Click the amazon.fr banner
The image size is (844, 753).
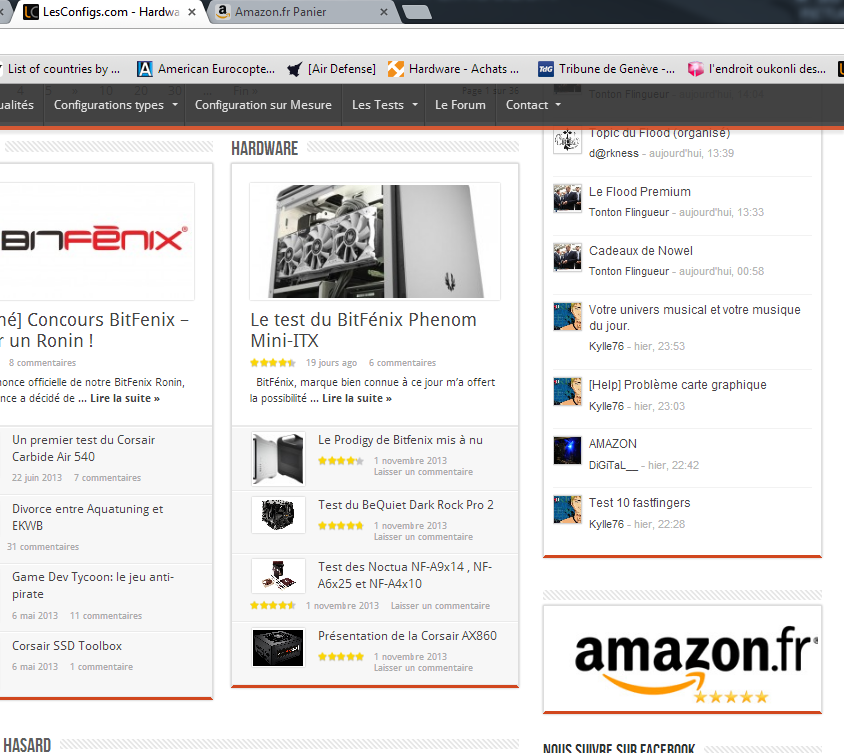[x=683, y=659]
